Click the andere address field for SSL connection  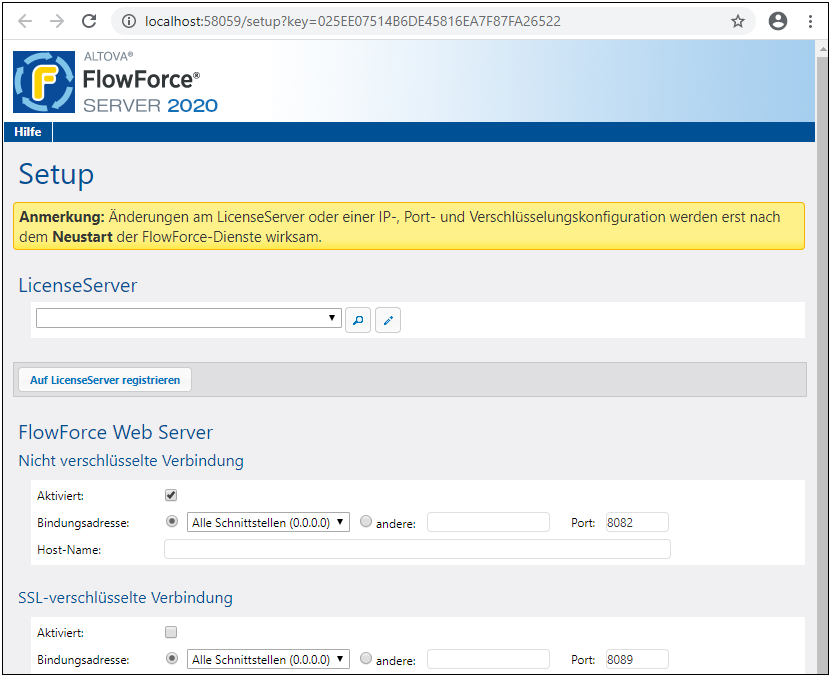pyautogui.click(x=488, y=659)
